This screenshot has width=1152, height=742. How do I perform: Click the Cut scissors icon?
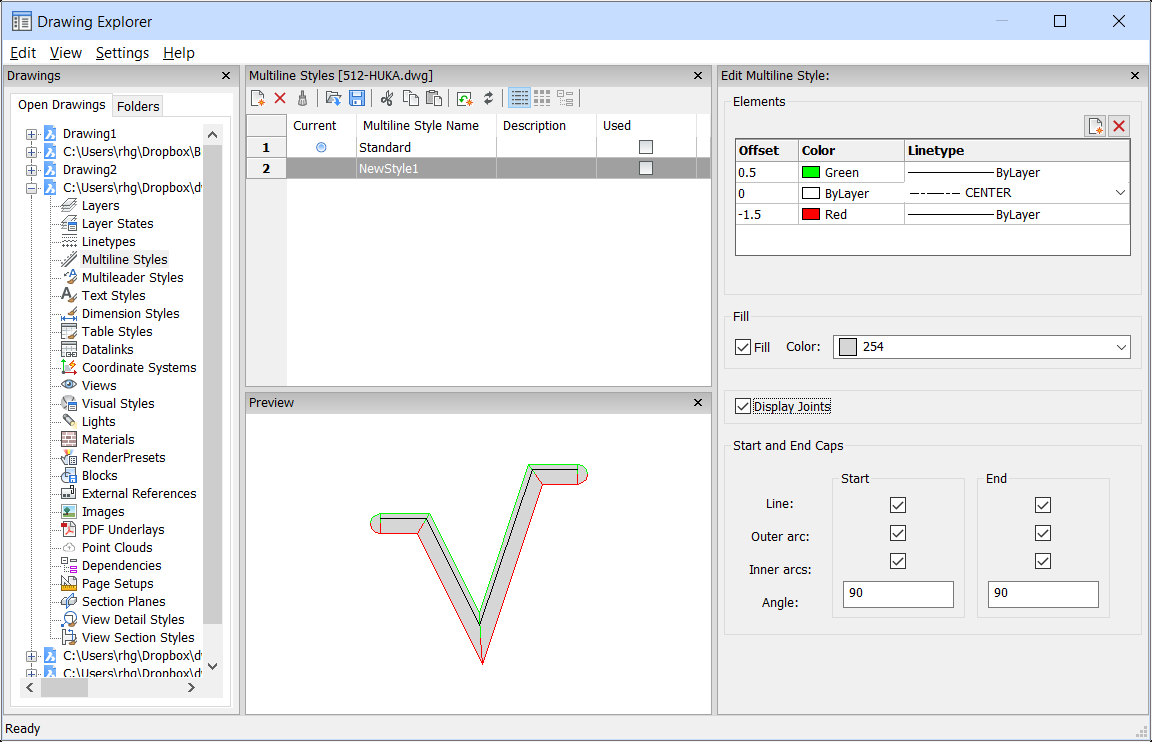point(387,98)
